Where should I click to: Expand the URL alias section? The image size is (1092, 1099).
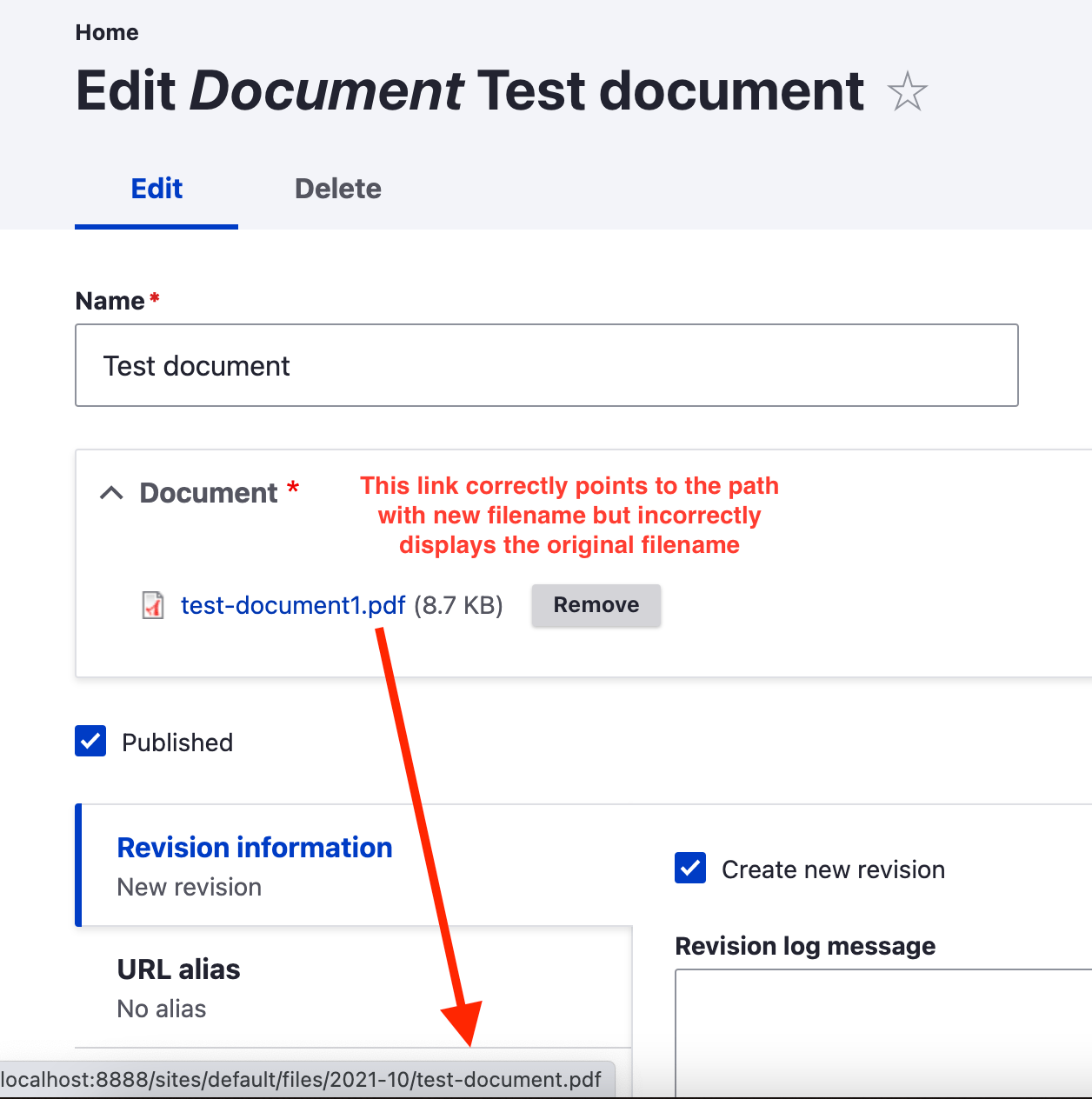(178, 969)
